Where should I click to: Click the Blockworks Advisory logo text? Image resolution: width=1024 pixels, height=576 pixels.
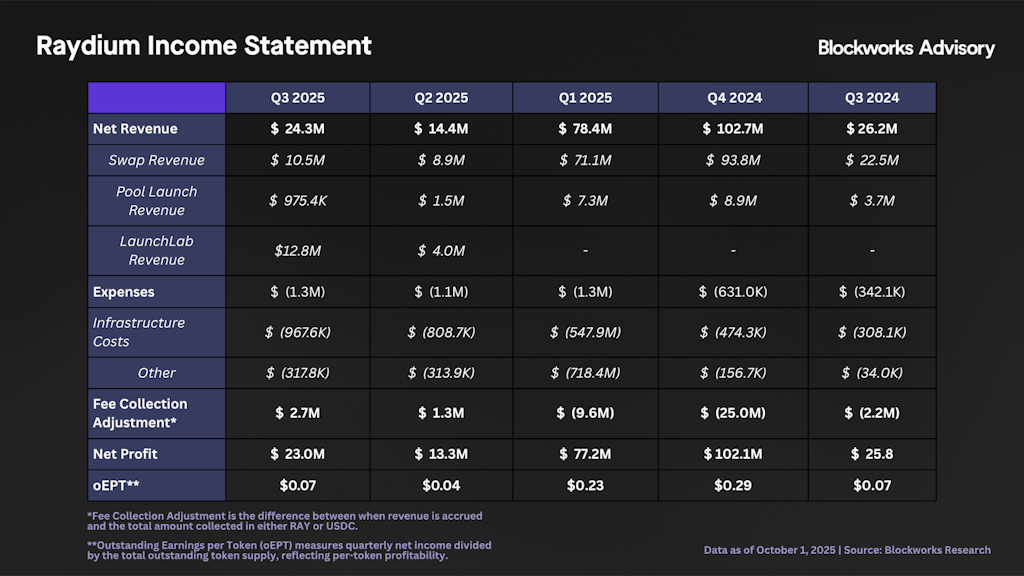pos(906,48)
